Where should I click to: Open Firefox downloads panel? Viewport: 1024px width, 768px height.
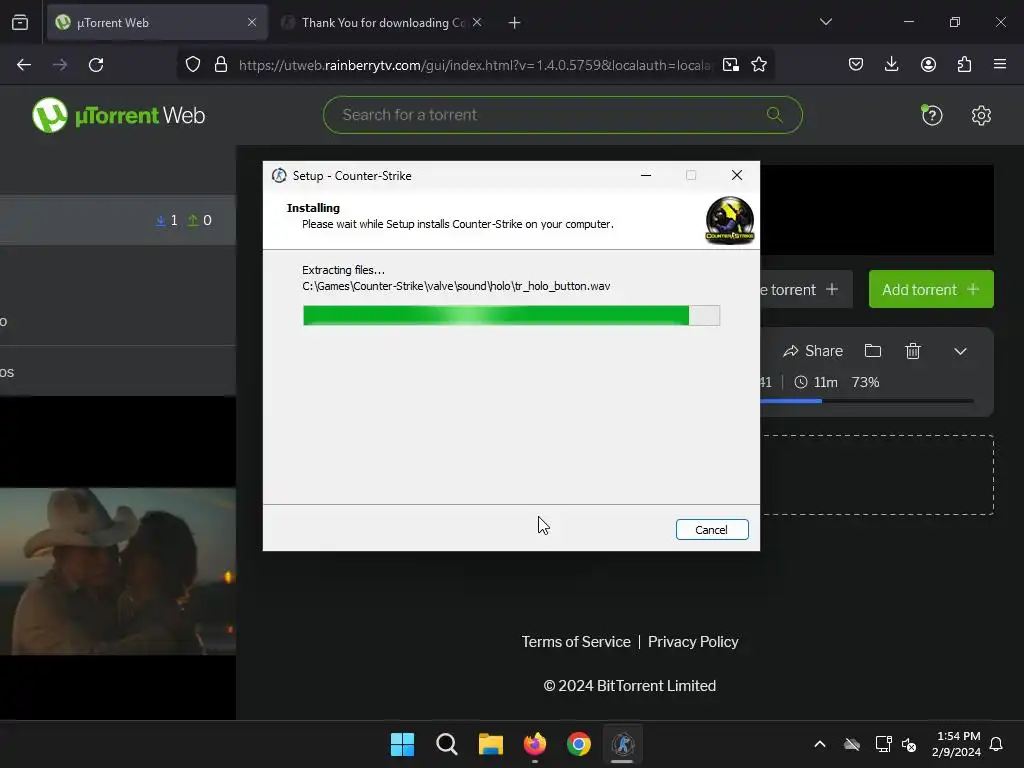pyautogui.click(x=891, y=64)
